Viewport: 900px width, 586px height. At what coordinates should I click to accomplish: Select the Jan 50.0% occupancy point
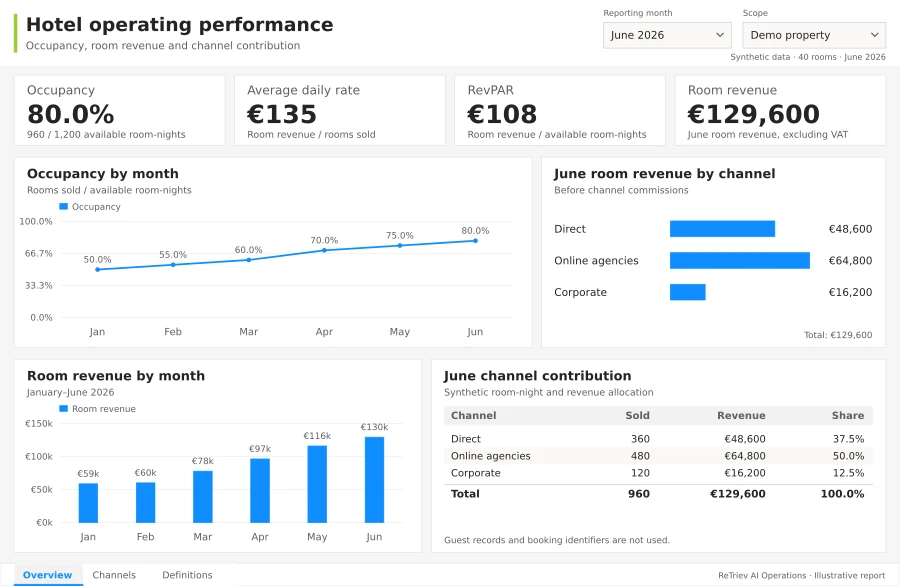(x=98, y=269)
